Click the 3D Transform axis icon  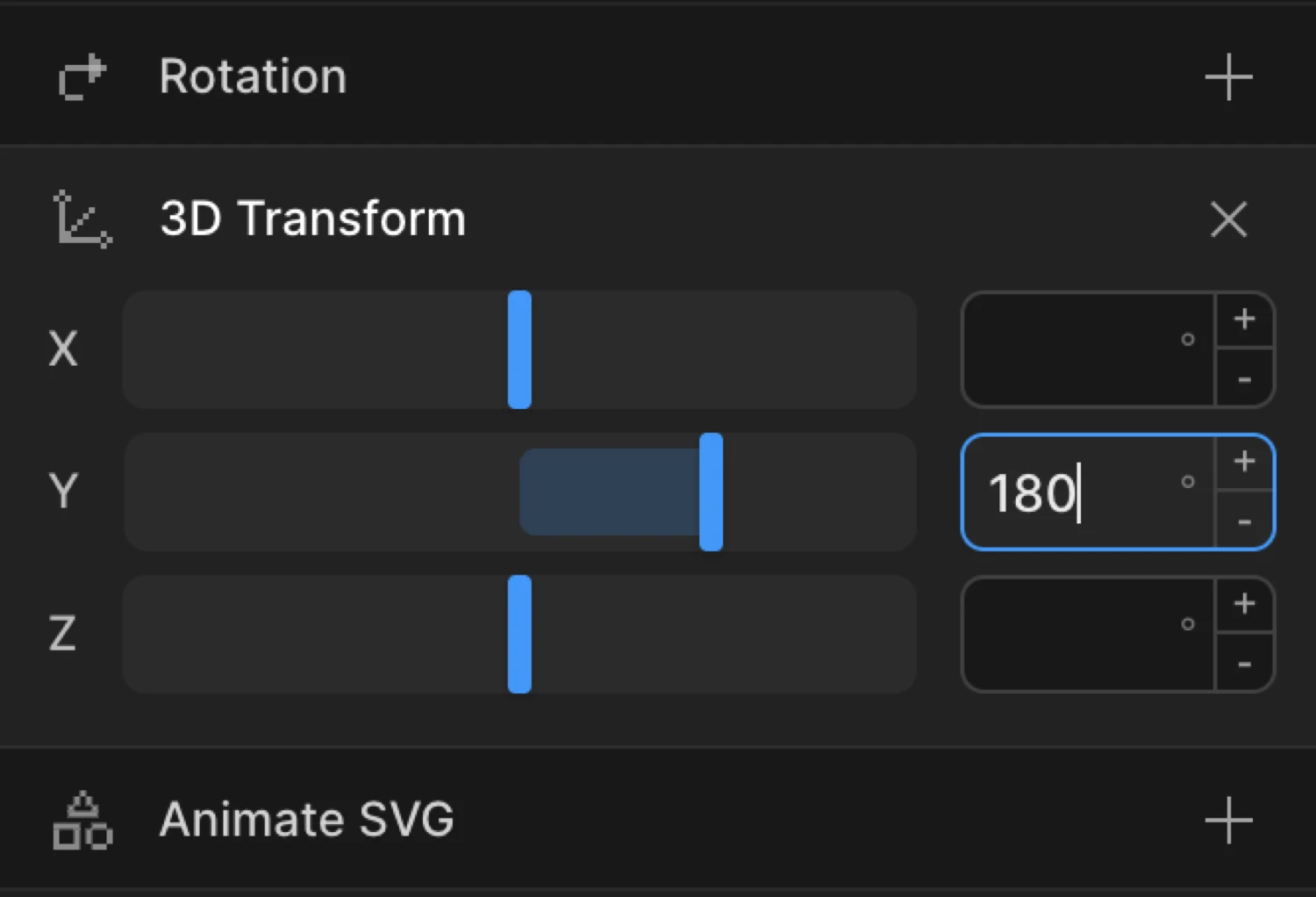(x=81, y=219)
